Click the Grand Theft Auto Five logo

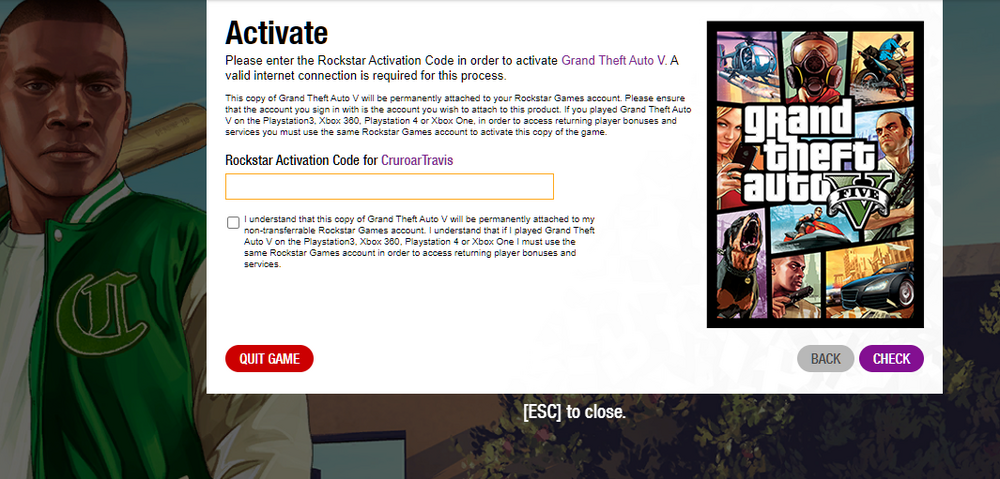tap(816, 159)
